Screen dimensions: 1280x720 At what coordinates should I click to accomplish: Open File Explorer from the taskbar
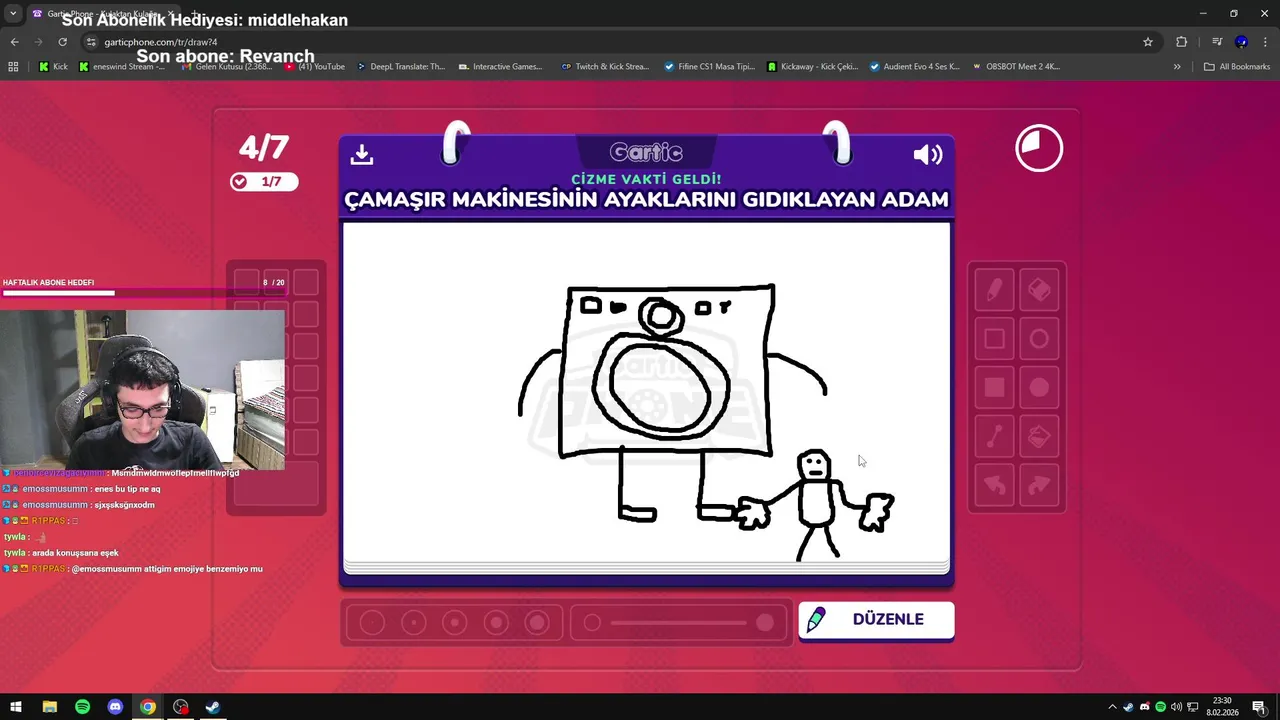click(49, 707)
